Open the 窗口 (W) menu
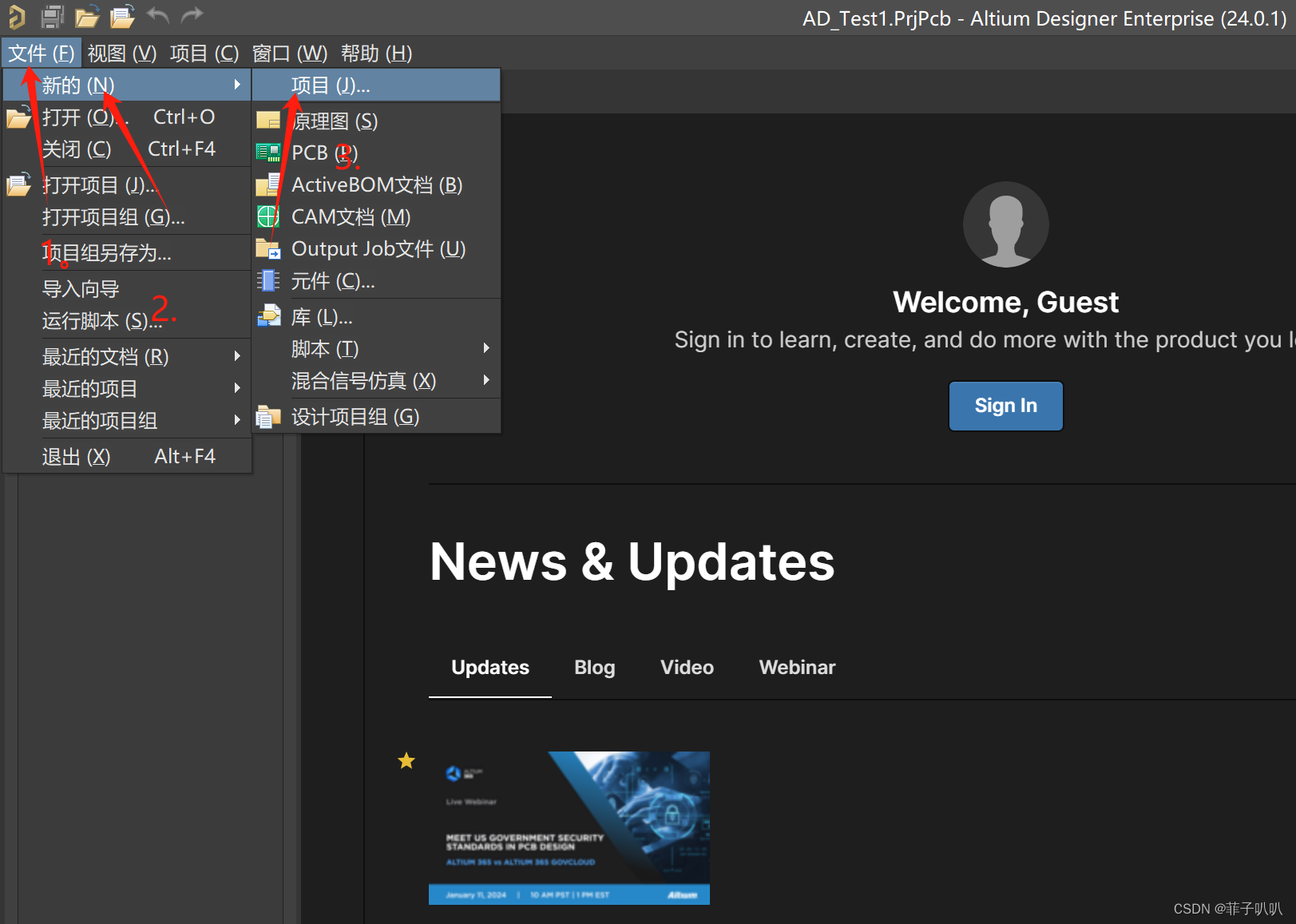 (290, 54)
